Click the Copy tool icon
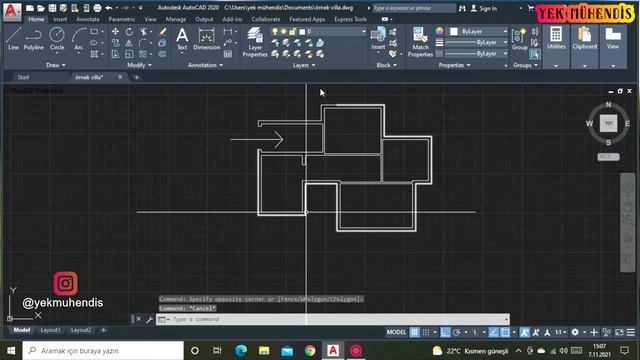This screenshot has width=640, height=360. coord(116,43)
